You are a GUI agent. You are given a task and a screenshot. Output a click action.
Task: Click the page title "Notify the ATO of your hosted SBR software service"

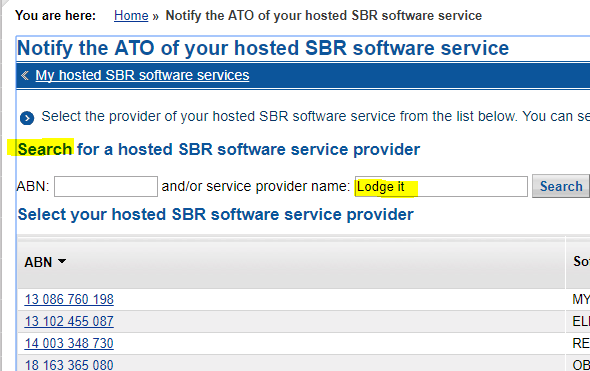click(x=263, y=48)
